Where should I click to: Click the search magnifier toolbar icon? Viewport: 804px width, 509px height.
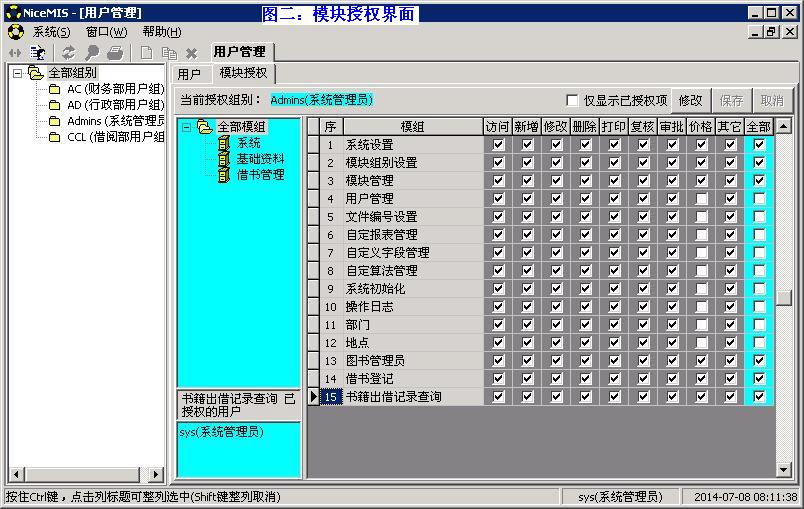pos(92,53)
